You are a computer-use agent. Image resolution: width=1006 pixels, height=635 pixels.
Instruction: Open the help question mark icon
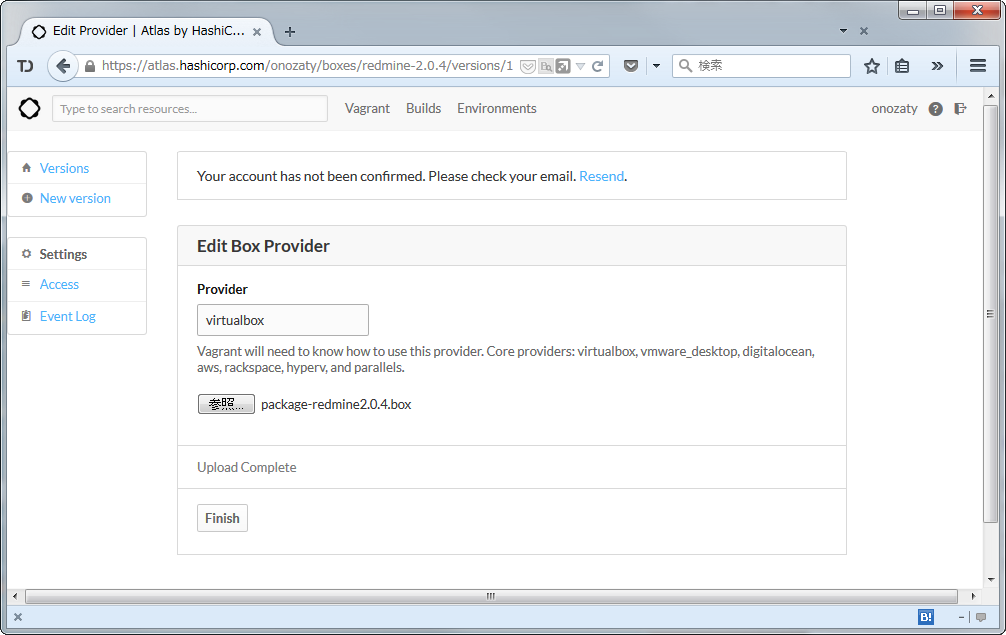click(935, 109)
